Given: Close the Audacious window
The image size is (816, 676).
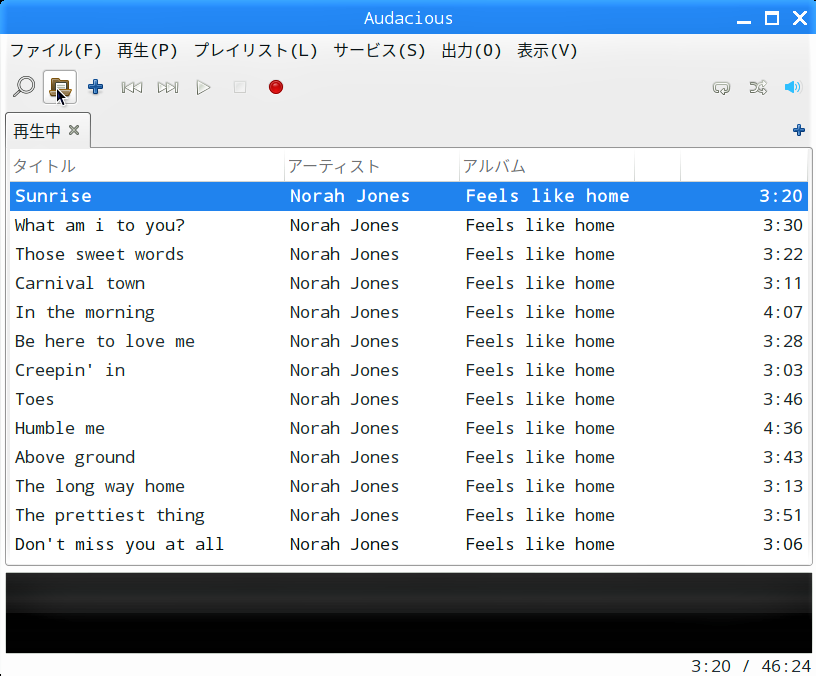Looking at the screenshot, I should click(x=800, y=19).
